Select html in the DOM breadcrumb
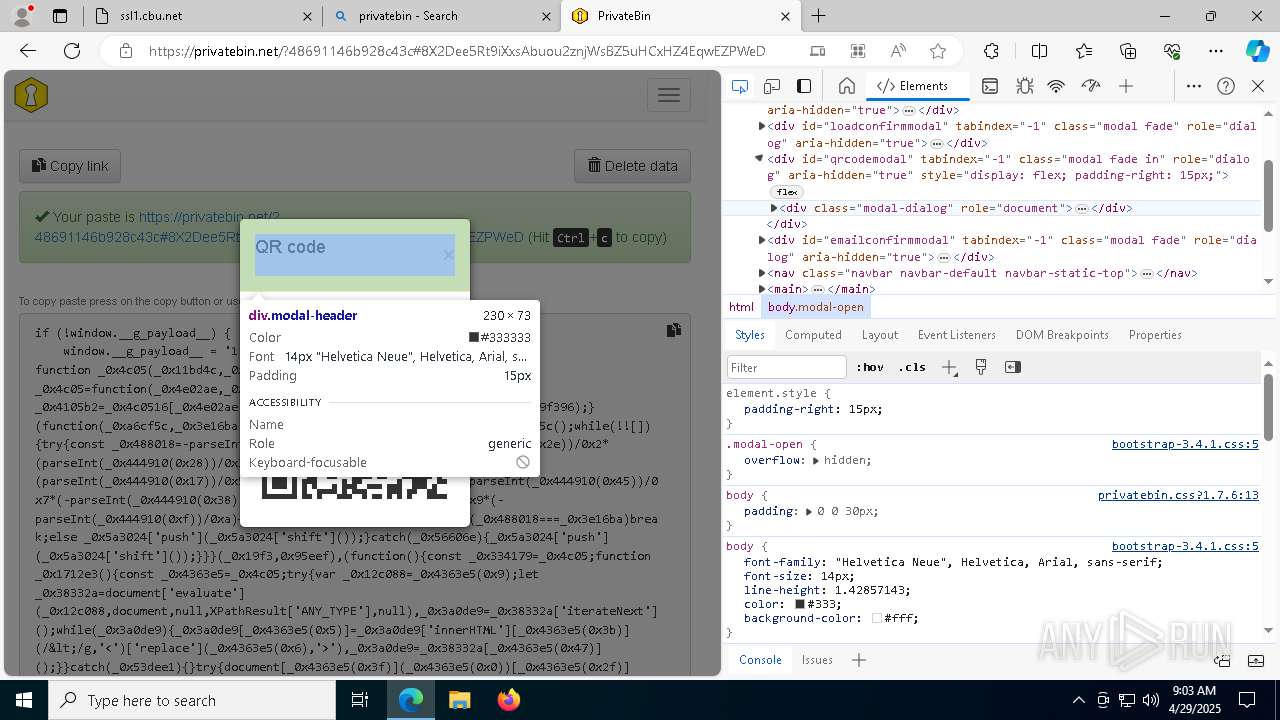 741,307
